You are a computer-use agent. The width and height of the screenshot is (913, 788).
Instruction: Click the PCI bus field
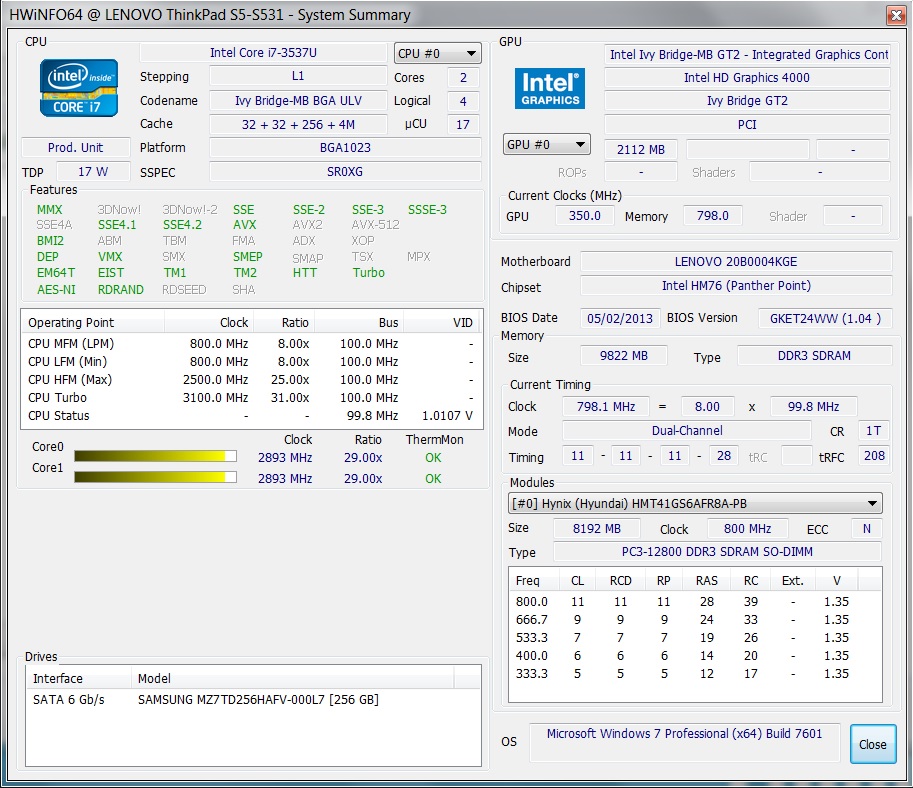click(747, 125)
